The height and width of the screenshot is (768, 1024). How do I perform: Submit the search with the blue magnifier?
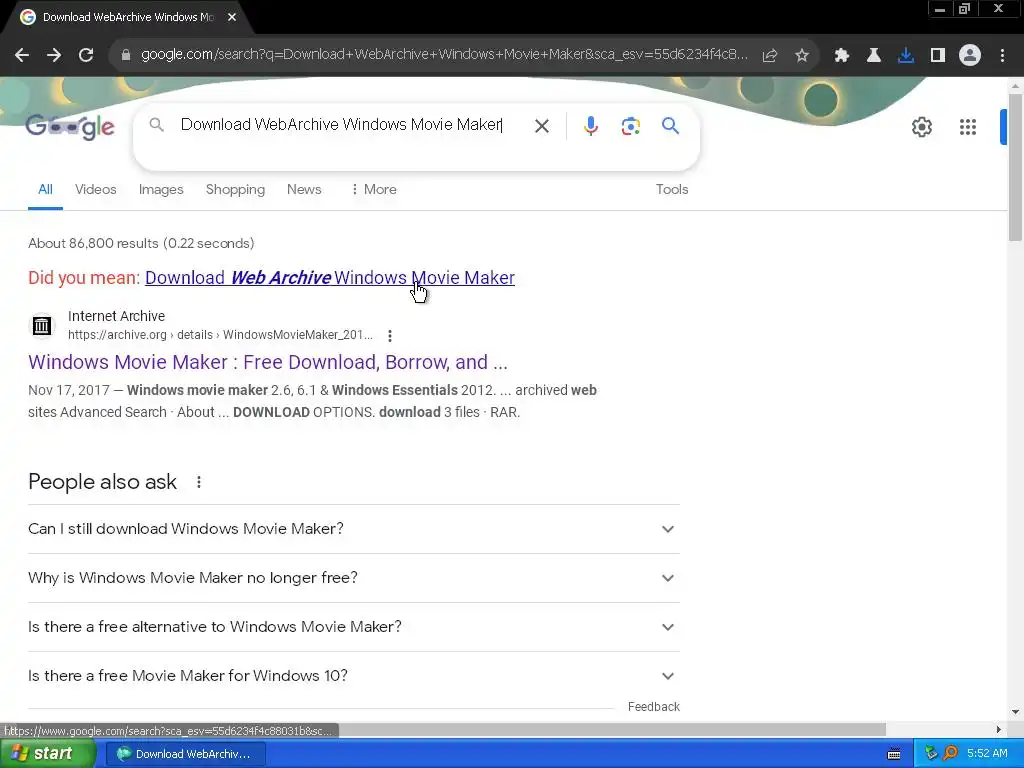coord(670,125)
